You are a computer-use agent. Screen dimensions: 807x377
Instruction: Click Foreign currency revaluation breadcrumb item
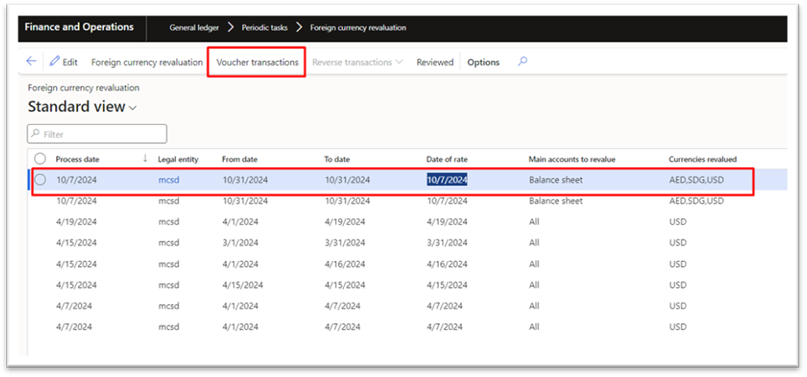pyautogui.click(x=358, y=28)
